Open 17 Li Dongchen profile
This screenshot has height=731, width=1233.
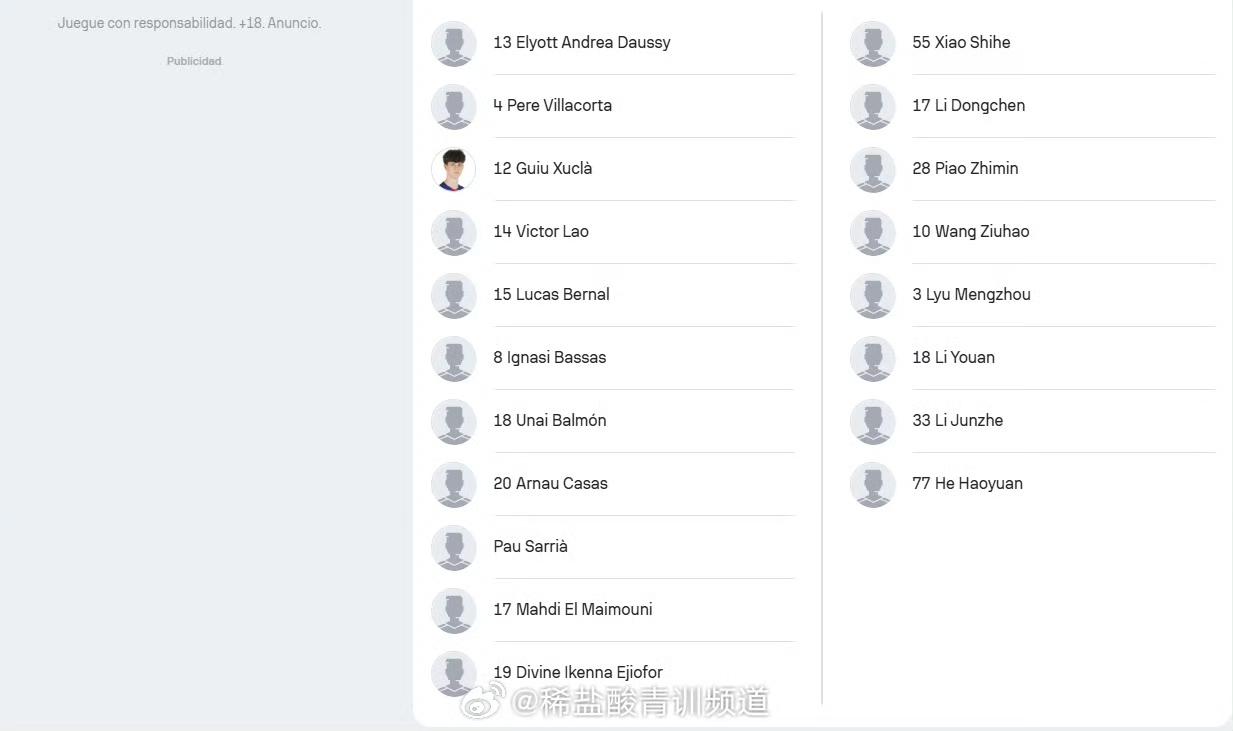(x=1032, y=106)
